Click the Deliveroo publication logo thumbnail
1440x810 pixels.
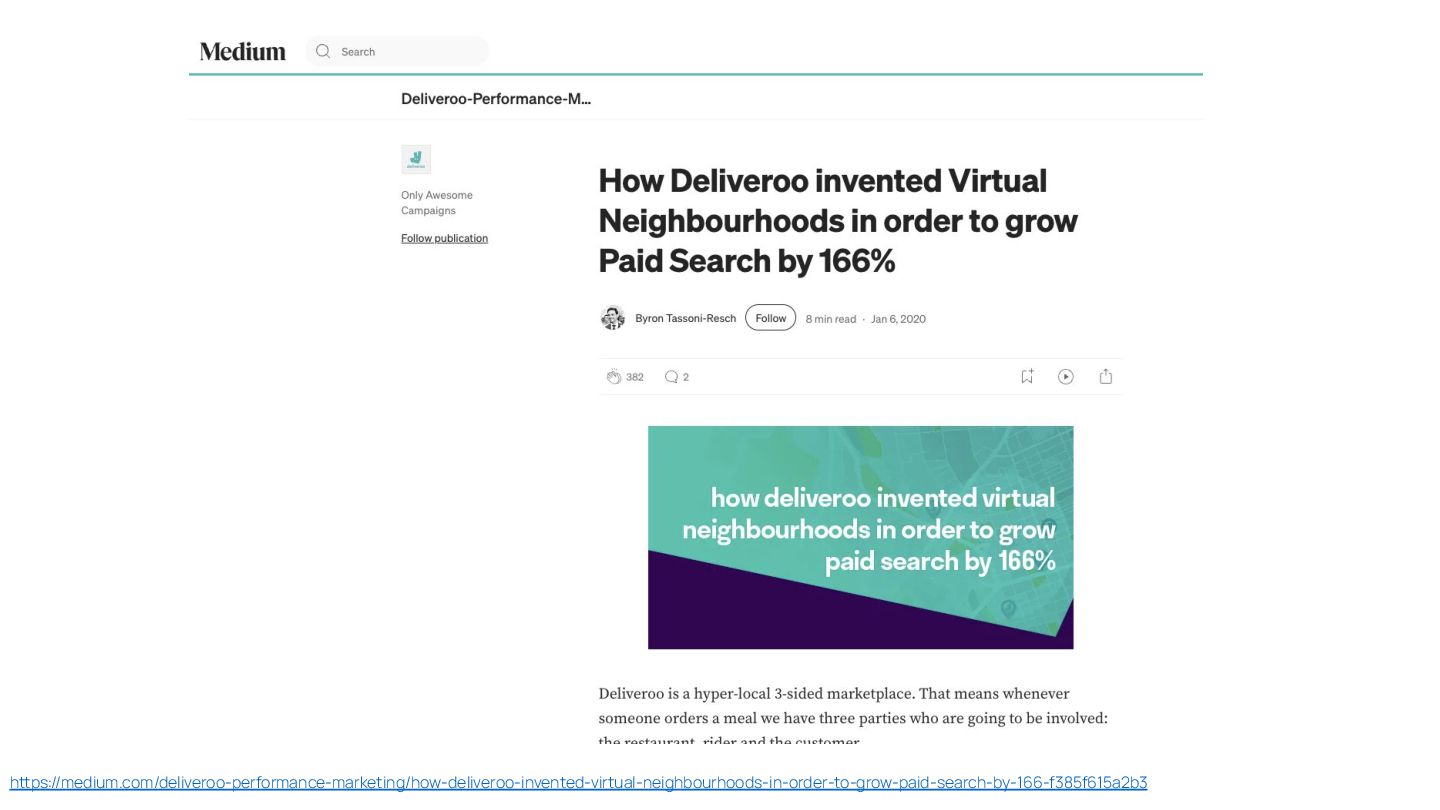click(416, 159)
